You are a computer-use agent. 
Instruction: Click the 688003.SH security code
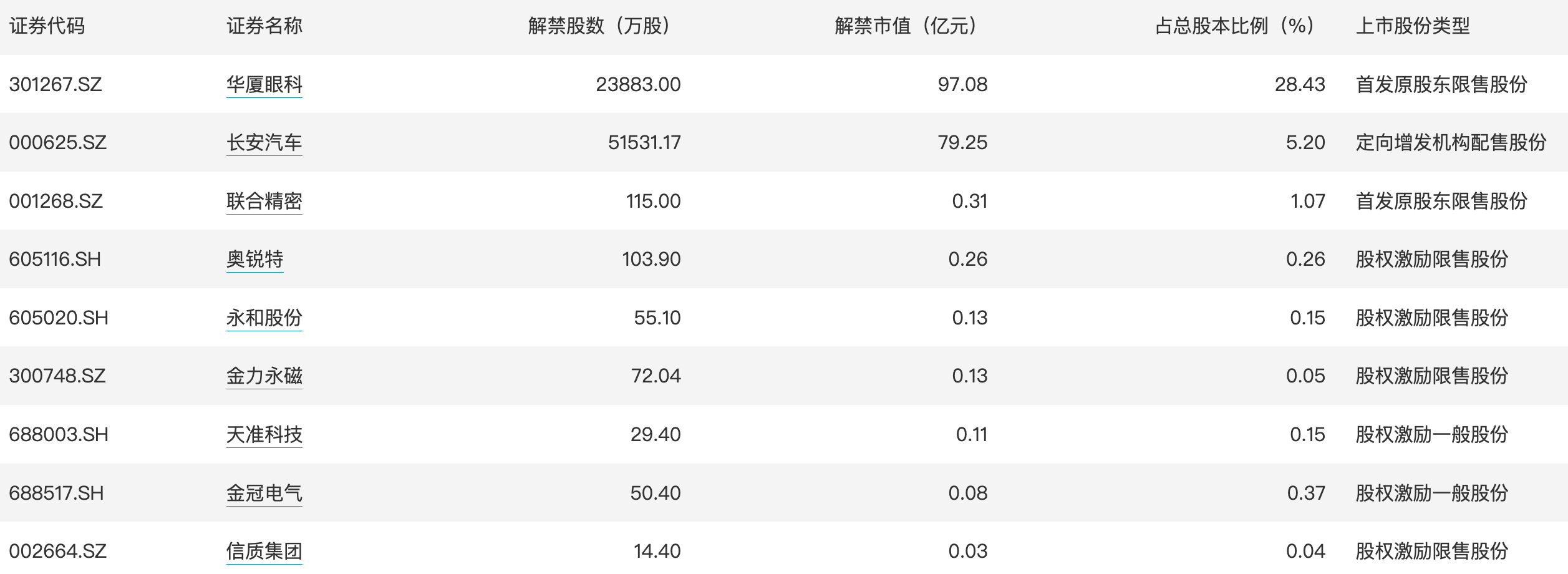[x=59, y=434]
